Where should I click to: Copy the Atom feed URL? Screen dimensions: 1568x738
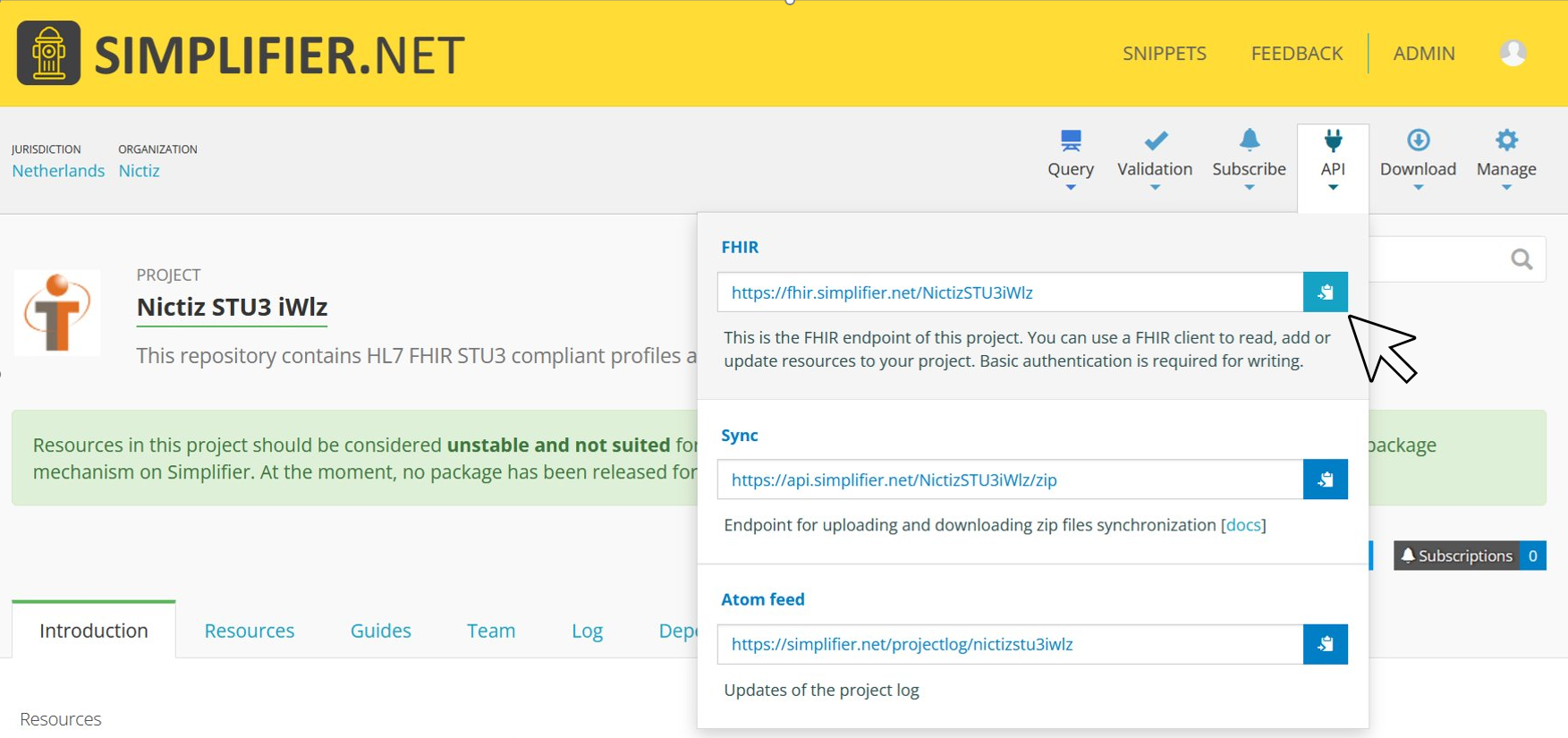pos(1325,644)
